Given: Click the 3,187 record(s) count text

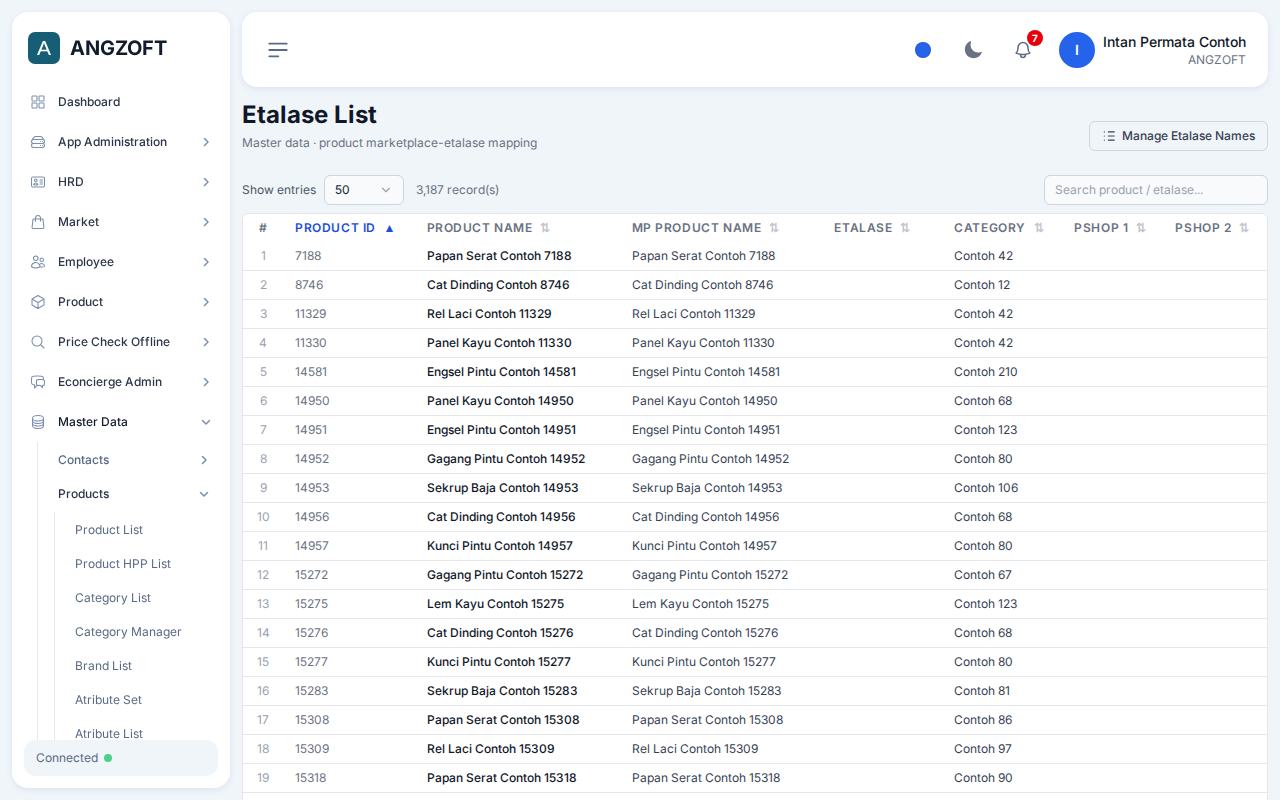Looking at the screenshot, I should coord(457,190).
